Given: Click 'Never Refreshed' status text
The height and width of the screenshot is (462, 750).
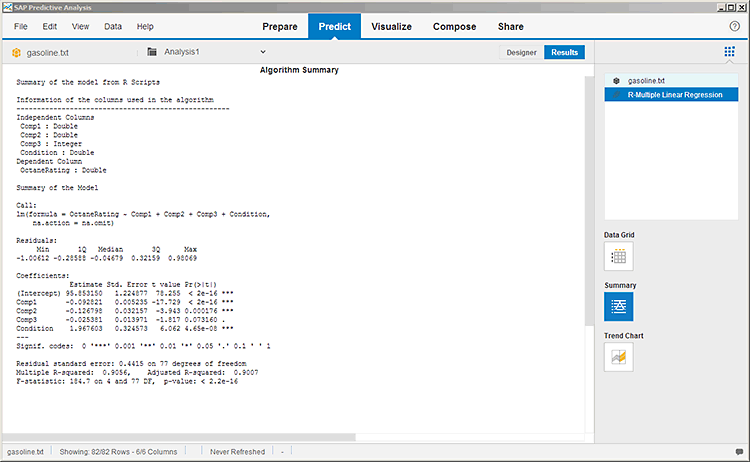Looking at the screenshot, I should [237, 451].
